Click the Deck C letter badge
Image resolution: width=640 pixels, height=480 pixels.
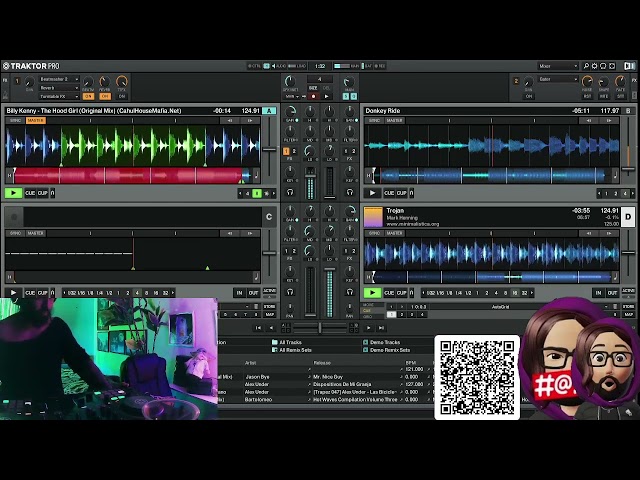269,217
